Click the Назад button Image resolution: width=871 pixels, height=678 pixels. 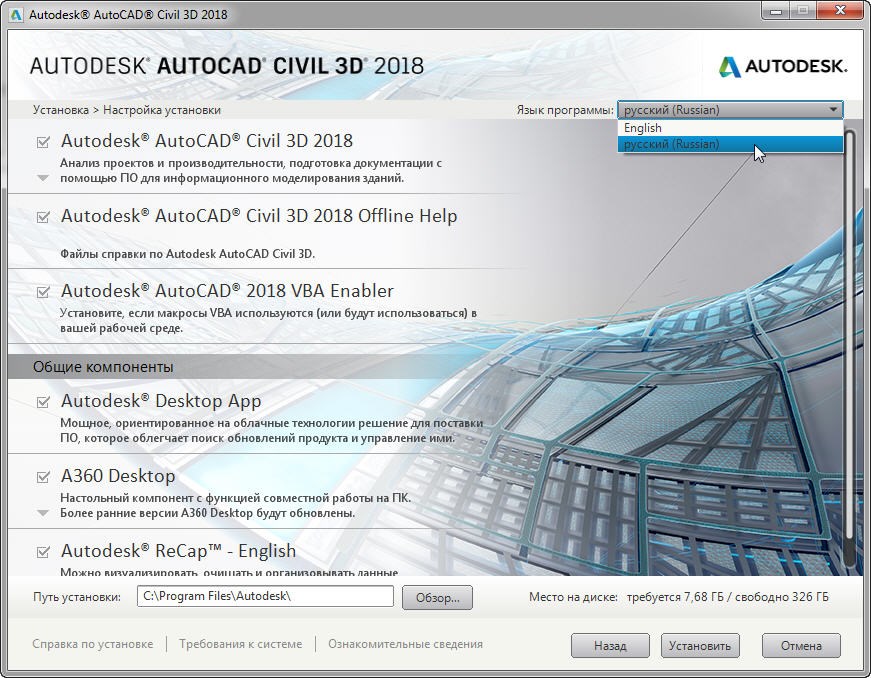coord(610,646)
